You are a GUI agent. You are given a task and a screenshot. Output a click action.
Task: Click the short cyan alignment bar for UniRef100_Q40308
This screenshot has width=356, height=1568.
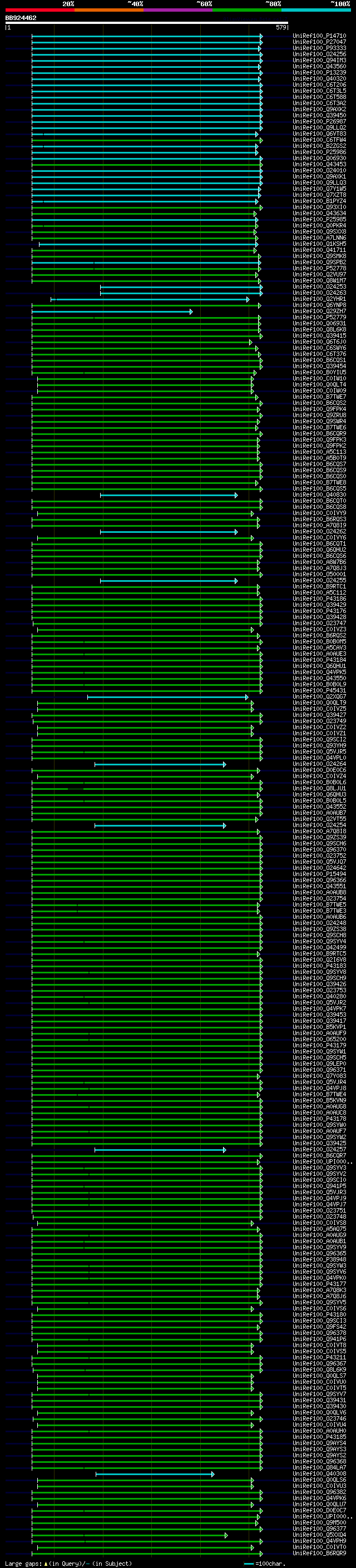[x=155, y=1474]
